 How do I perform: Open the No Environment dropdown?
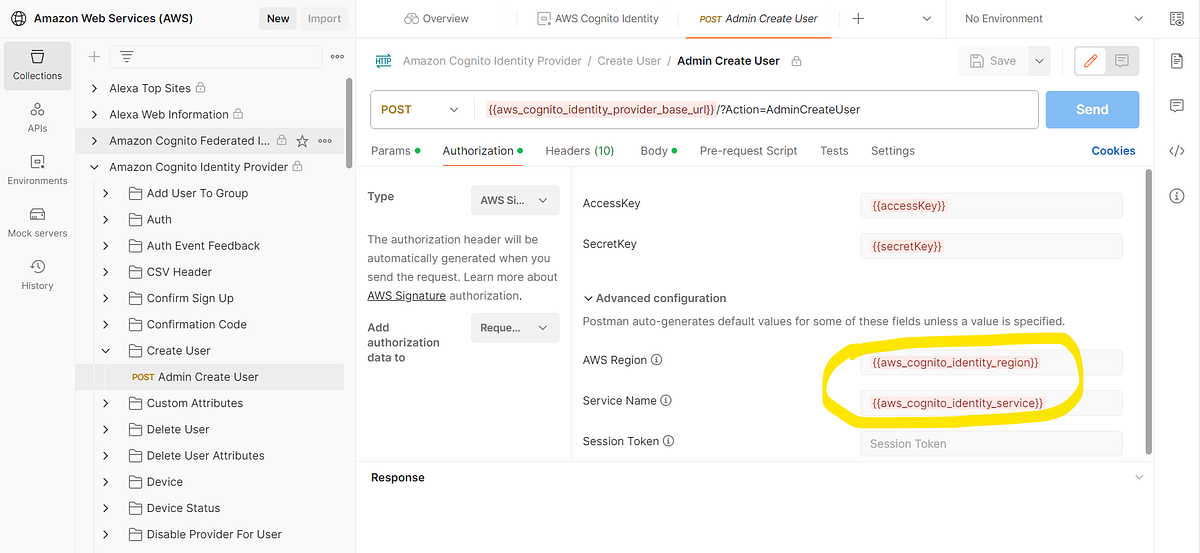(x=1053, y=18)
